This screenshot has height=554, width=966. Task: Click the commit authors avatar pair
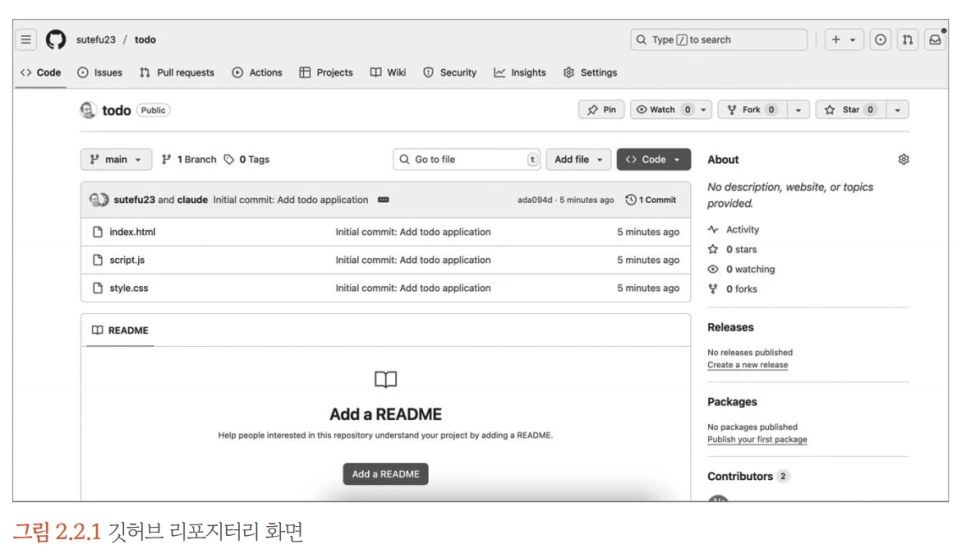99,200
